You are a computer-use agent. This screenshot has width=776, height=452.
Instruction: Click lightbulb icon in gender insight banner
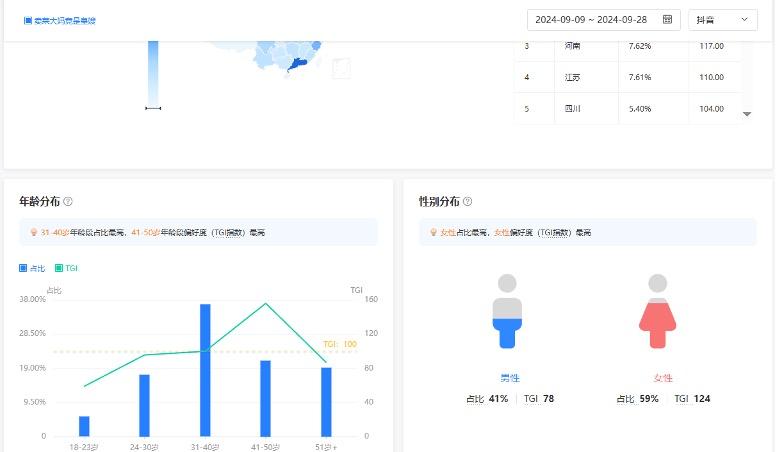pos(433,232)
